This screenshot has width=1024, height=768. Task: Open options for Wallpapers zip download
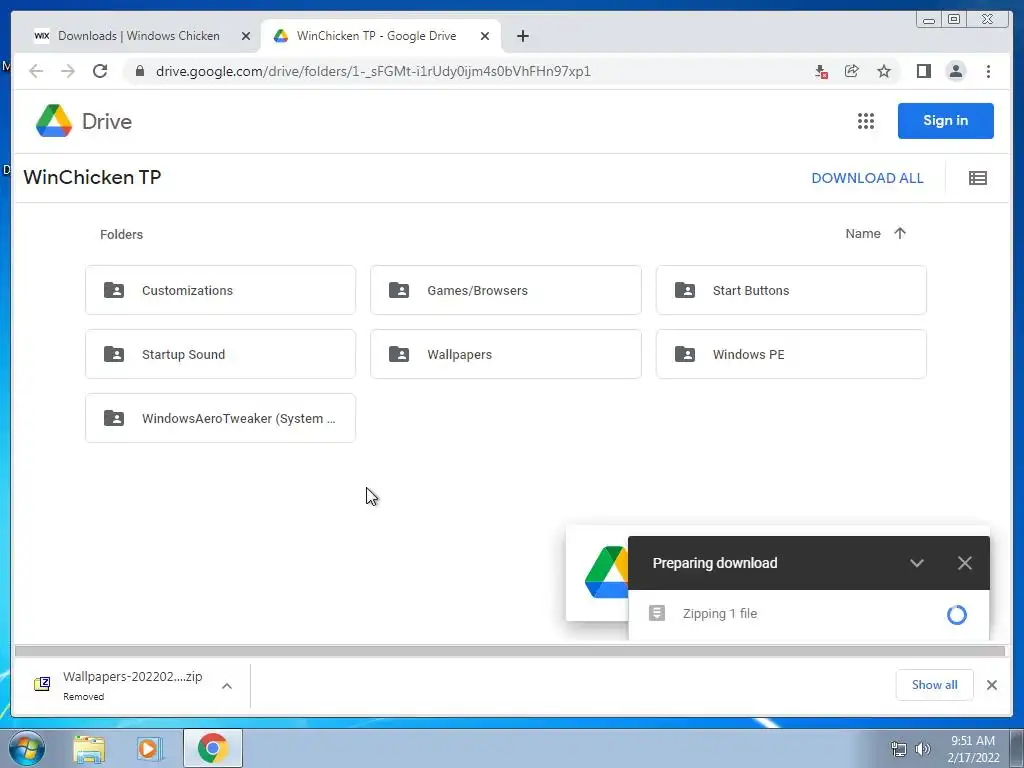pyautogui.click(x=227, y=686)
